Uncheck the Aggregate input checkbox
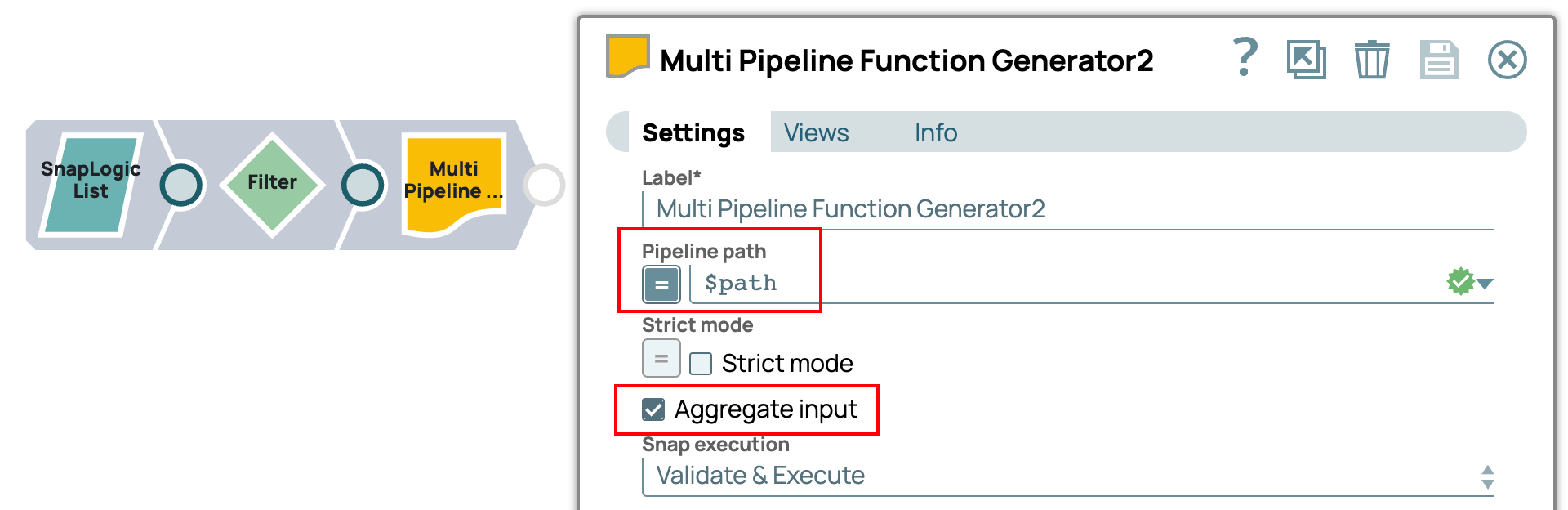Image resolution: width=1568 pixels, height=510 pixels. 653,409
